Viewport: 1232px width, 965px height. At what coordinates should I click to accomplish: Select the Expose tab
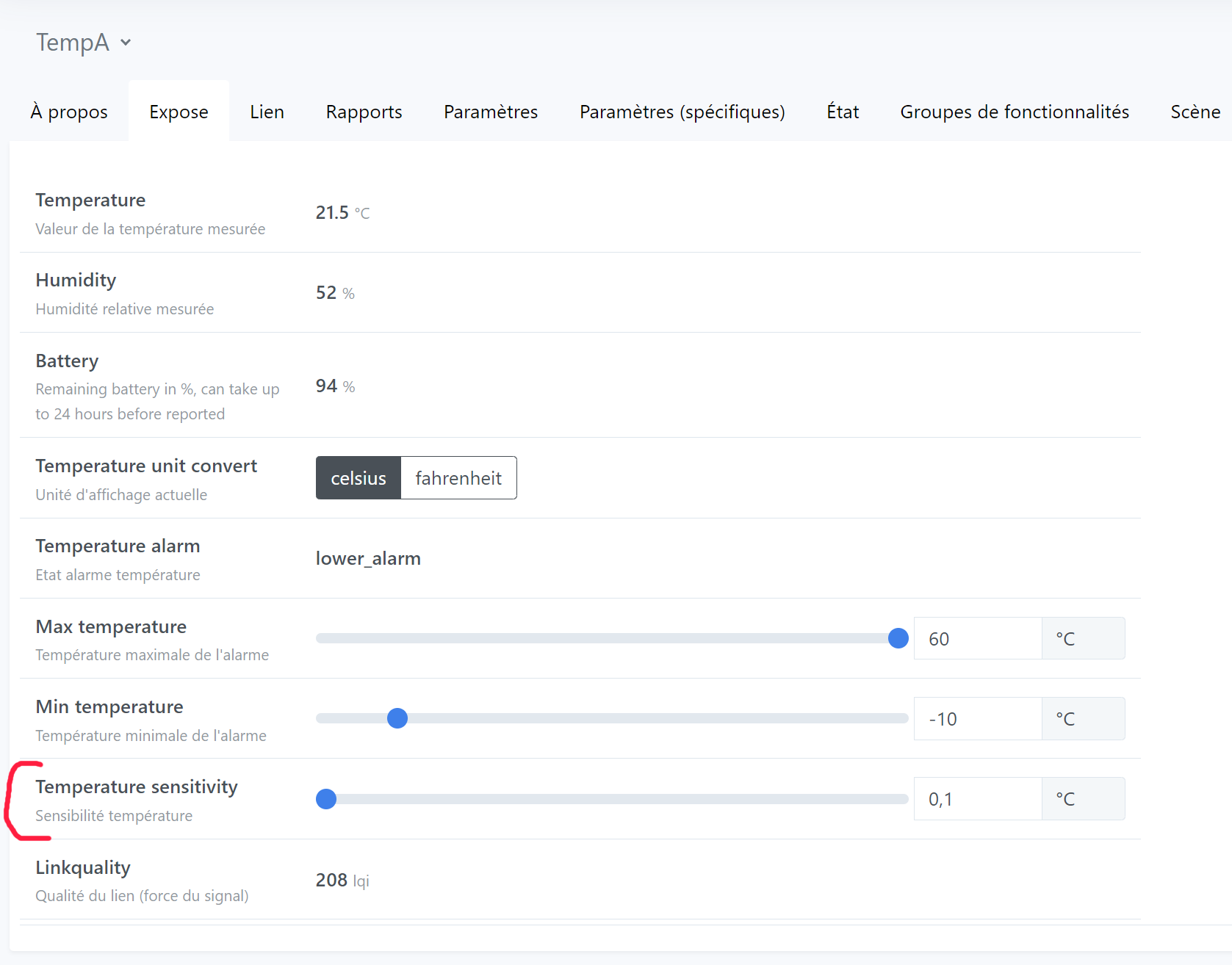pyautogui.click(x=179, y=112)
